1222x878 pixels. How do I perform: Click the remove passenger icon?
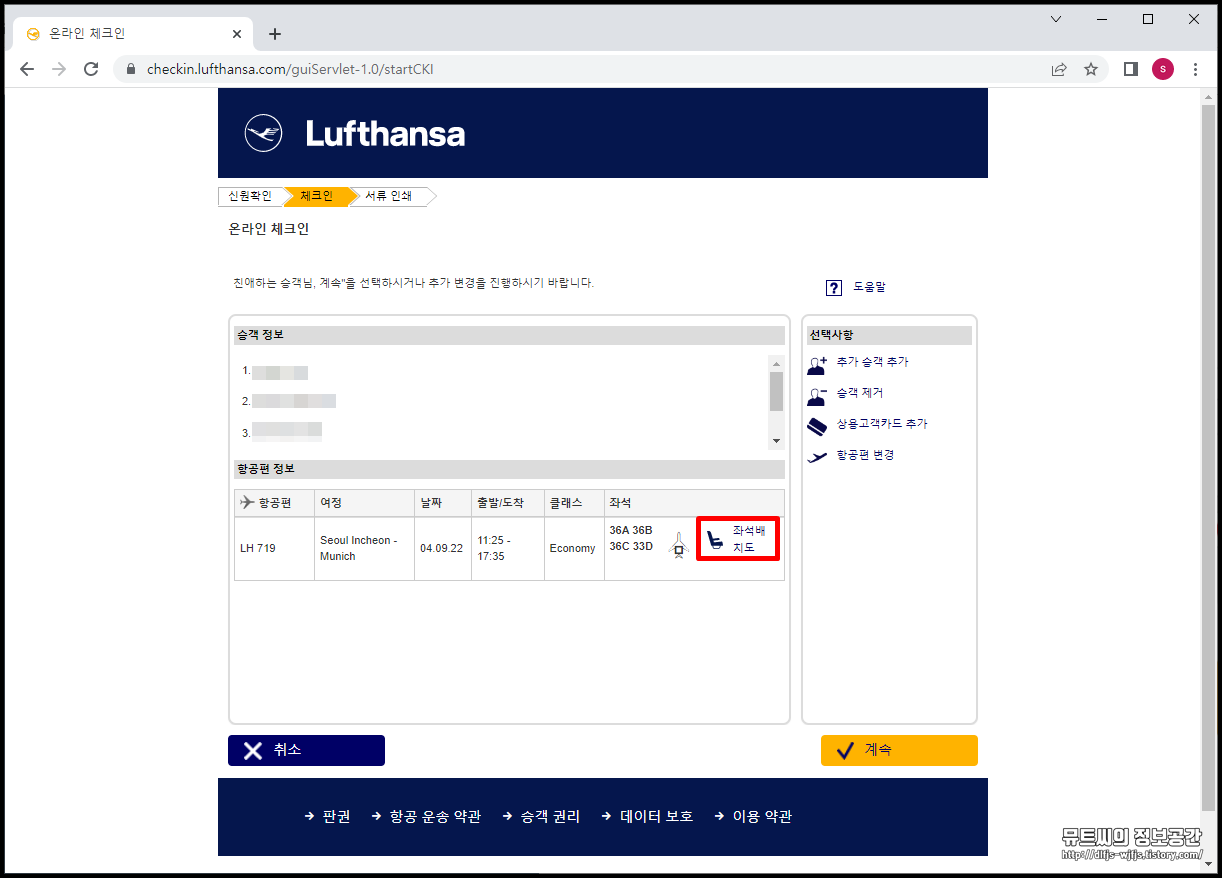(817, 395)
